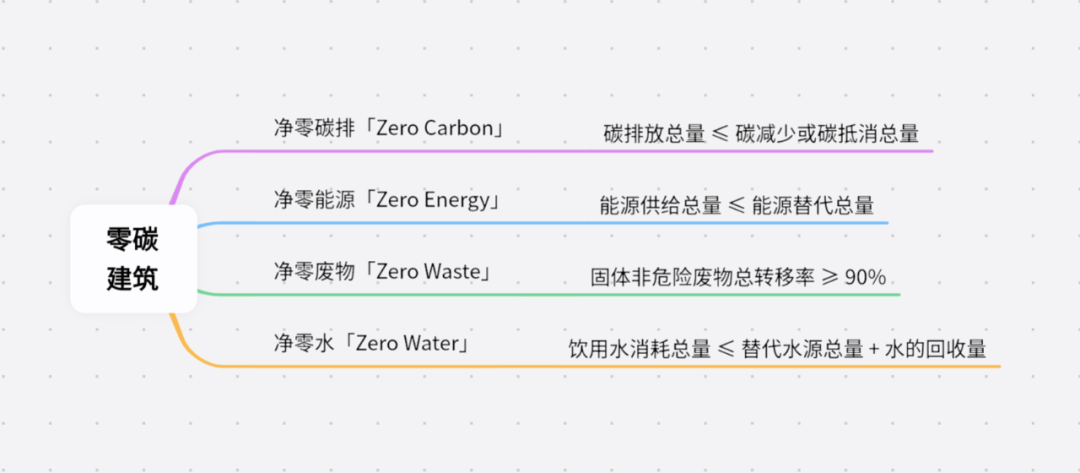Screen dimensions: 1080x473
Task: Click the 90% value in the waste node
Action: tap(865, 277)
